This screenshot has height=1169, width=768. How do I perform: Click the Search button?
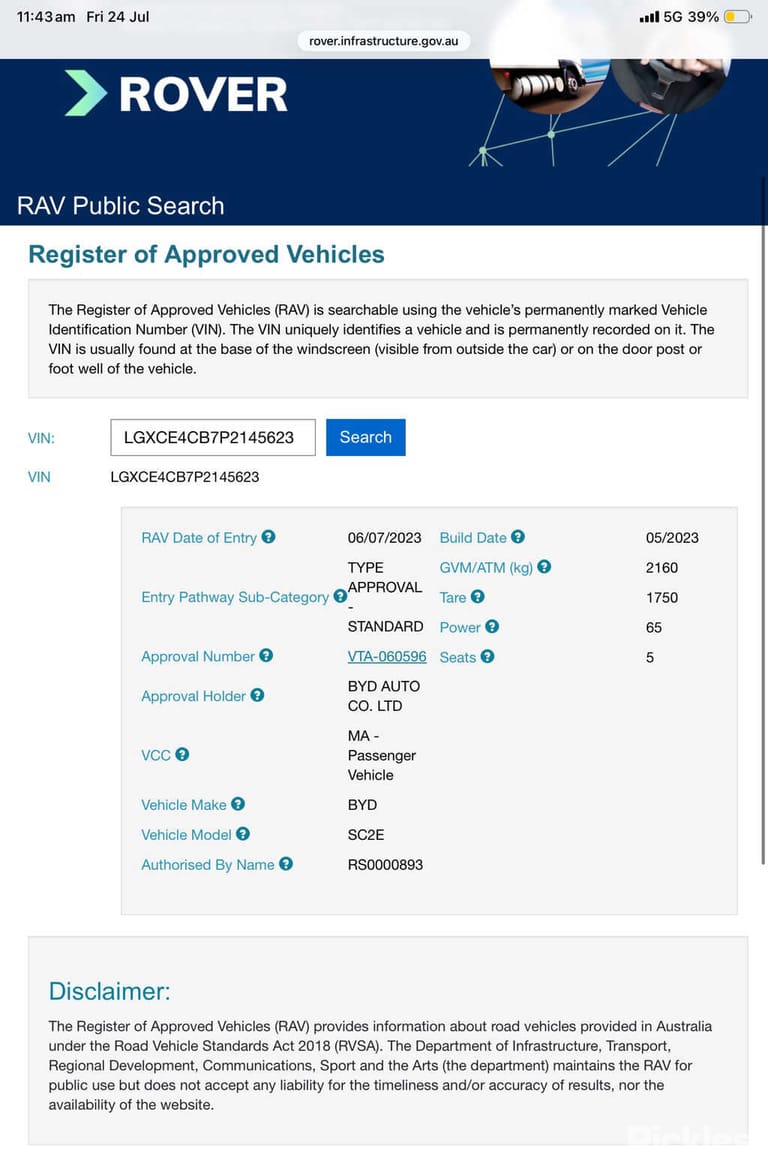tap(365, 437)
